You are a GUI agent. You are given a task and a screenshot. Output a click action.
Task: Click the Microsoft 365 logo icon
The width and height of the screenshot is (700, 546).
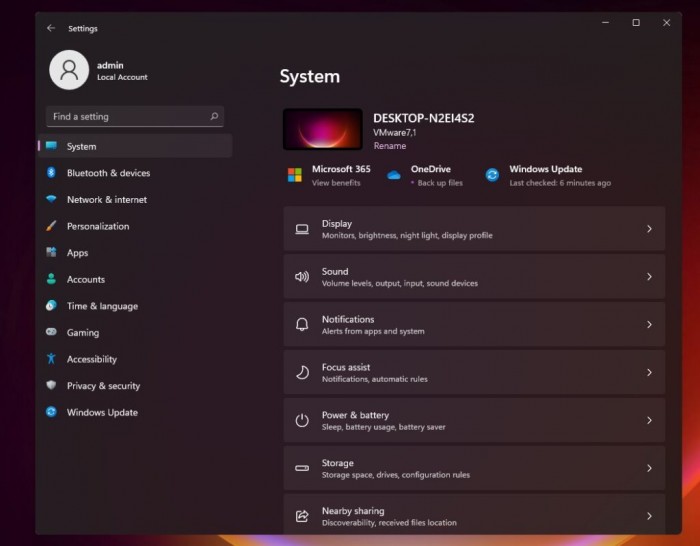click(295, 175)
